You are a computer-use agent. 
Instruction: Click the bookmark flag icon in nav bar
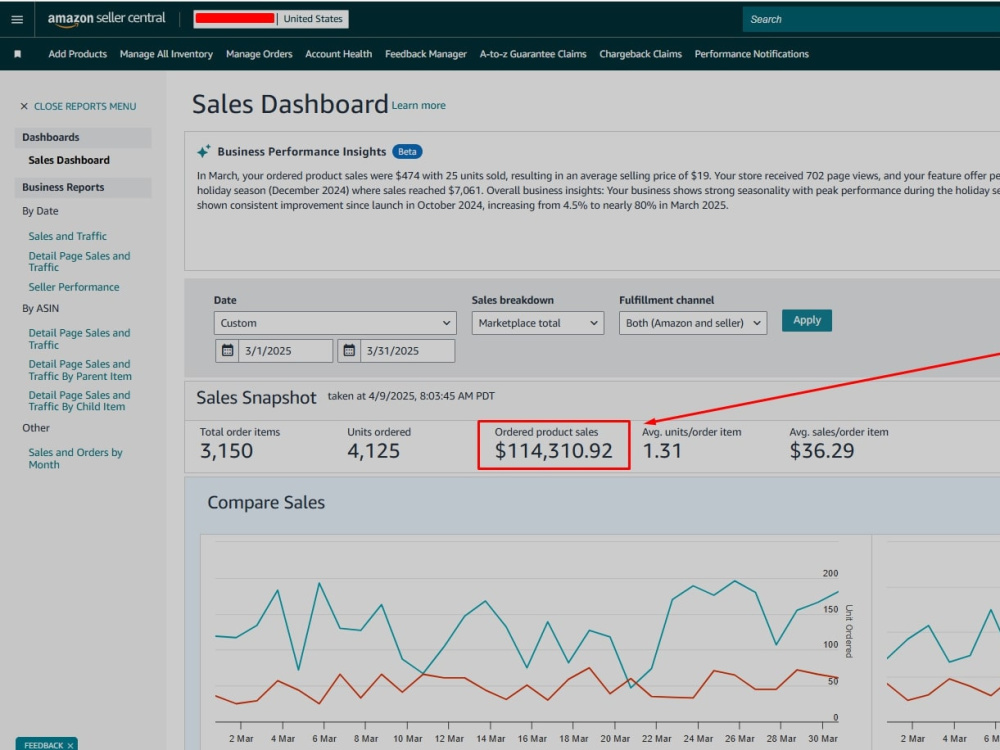coord(18,54)
